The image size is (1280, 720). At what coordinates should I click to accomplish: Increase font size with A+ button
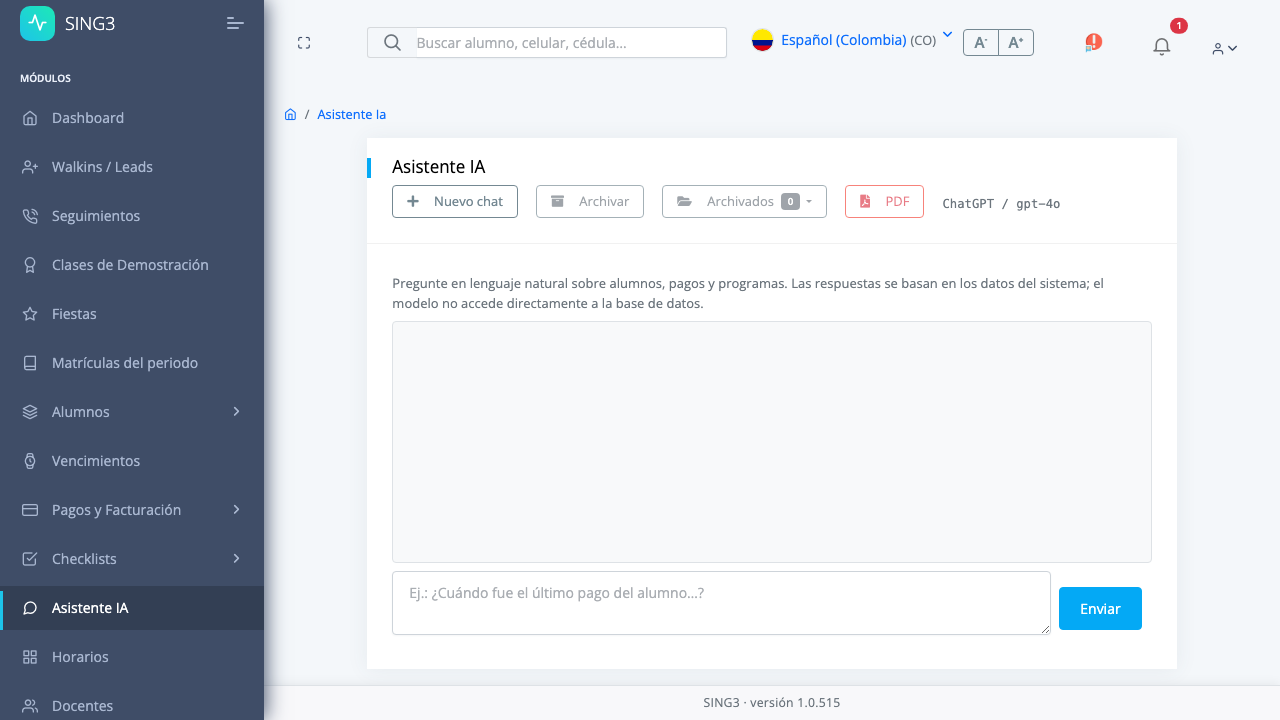(x=1016, y=42)
